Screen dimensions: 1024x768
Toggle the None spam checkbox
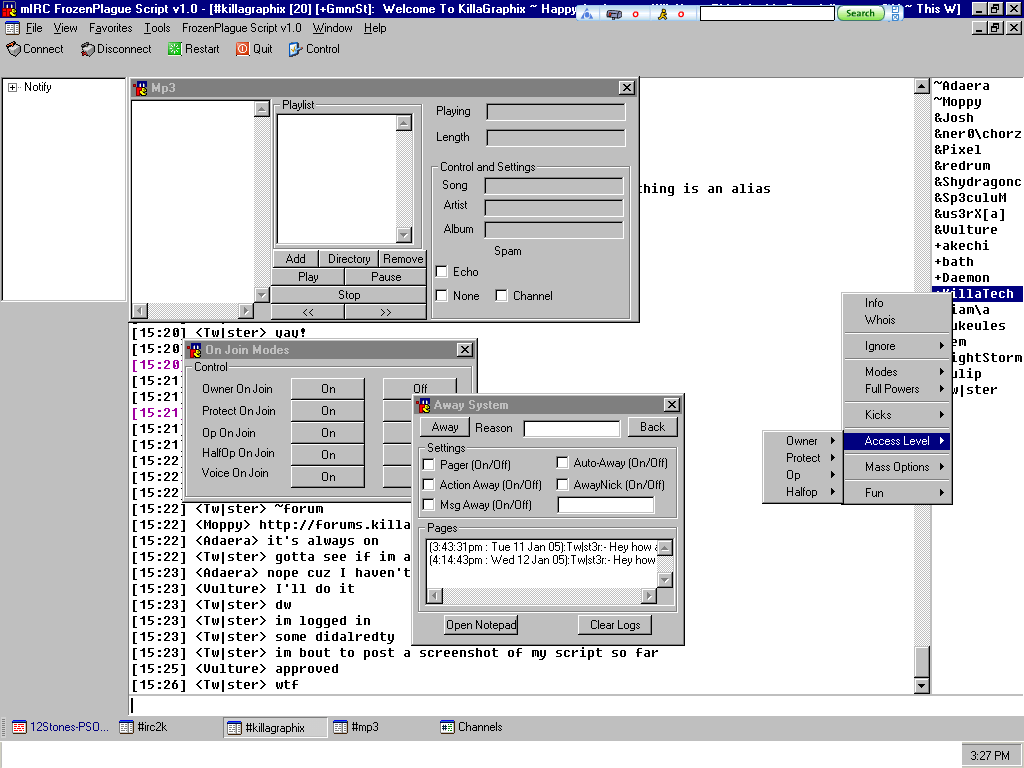[x=441, y=296]
